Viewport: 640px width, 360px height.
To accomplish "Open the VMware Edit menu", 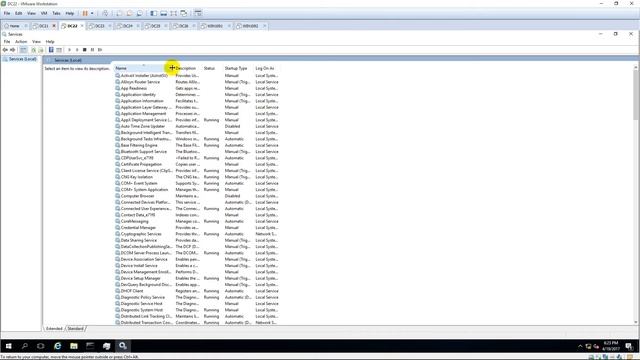I will click(19, 13).
